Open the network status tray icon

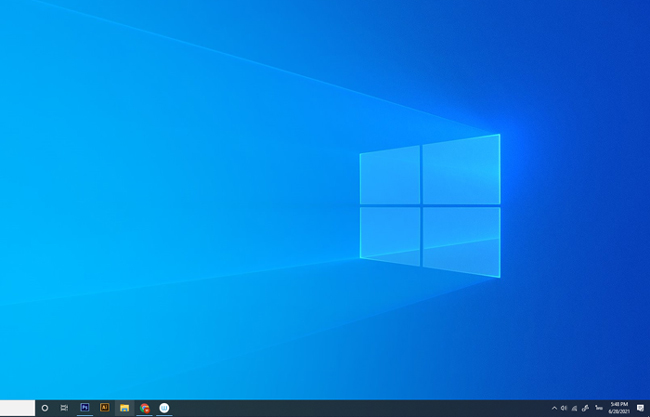click(574, 408)
